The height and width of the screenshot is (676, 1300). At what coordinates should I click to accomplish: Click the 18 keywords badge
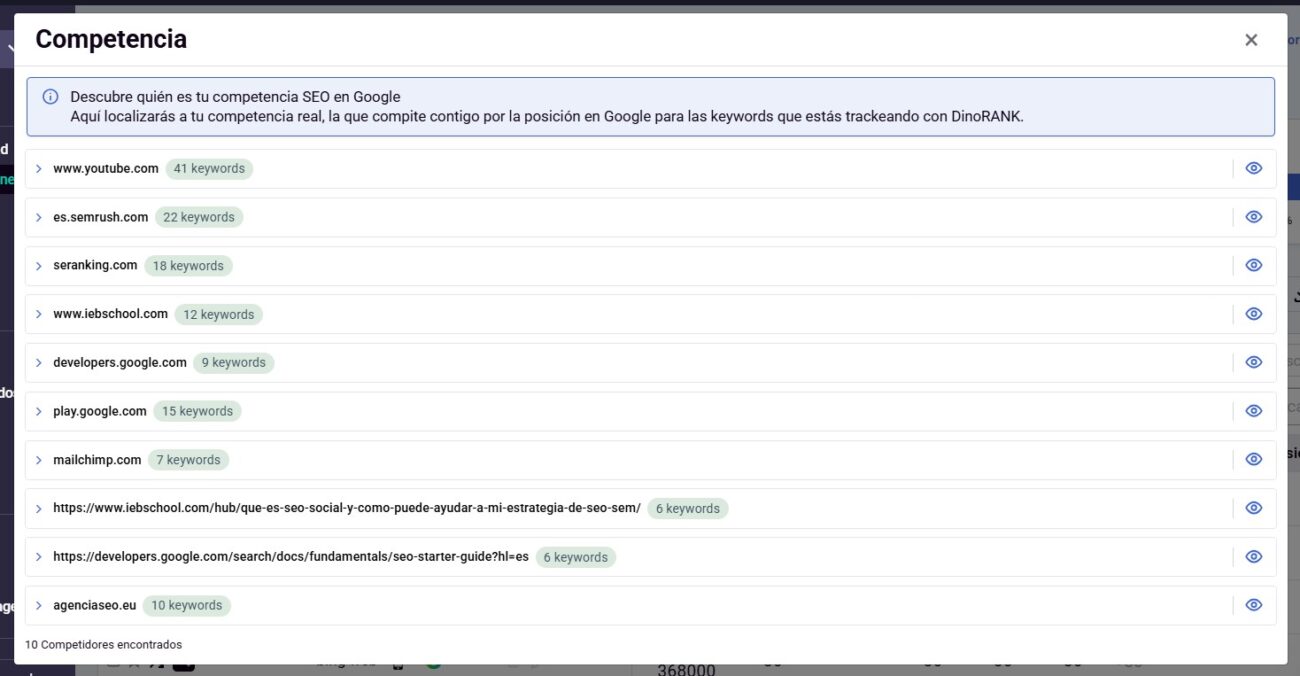(x=188, y=266)
